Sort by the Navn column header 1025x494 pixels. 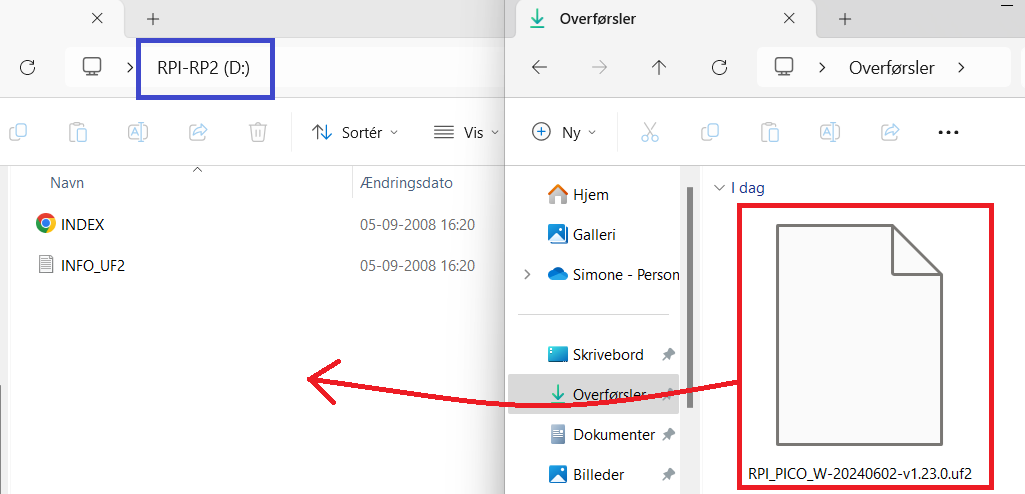coord(67,183)
